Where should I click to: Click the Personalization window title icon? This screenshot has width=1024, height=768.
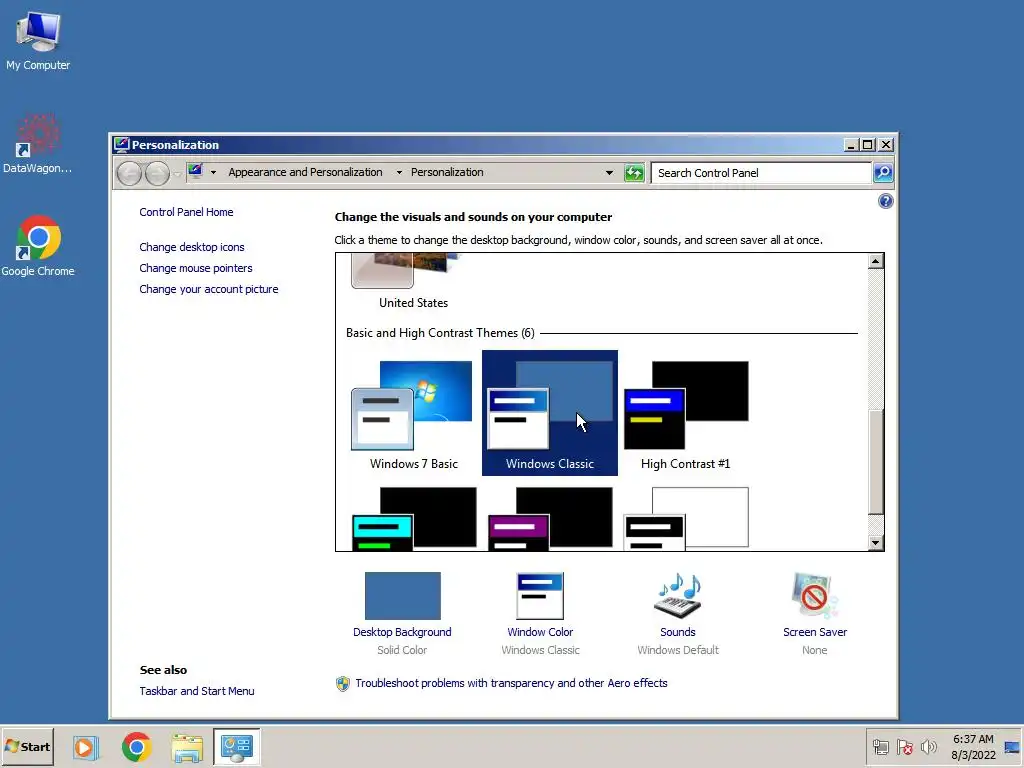121,144
